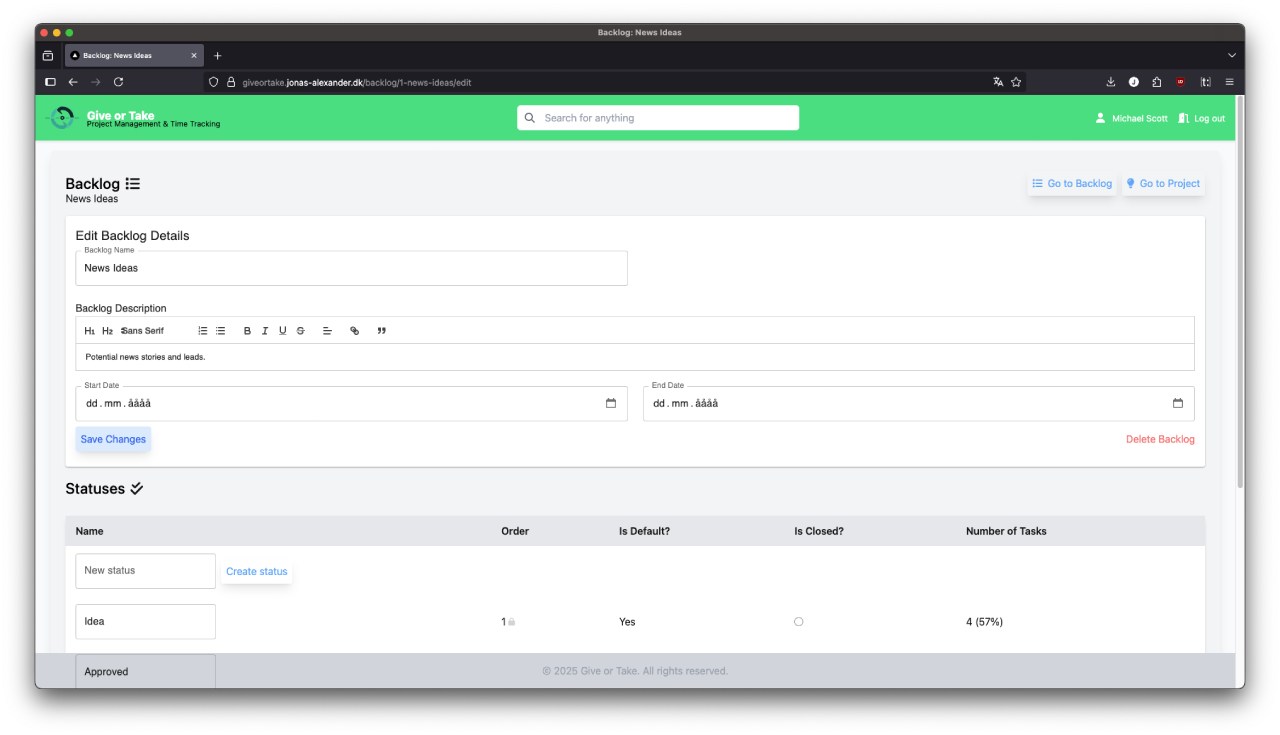
Task: Insert an ordered list in description
Action: (203, 331)
